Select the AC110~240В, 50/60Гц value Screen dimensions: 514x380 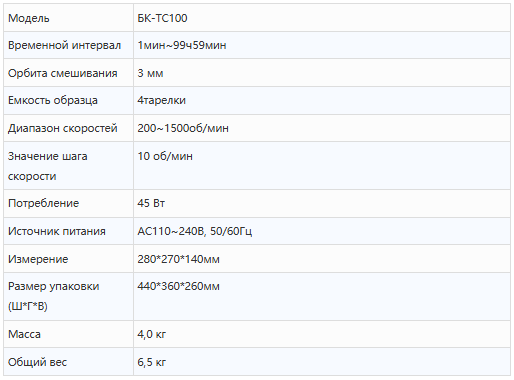(195, 231)
